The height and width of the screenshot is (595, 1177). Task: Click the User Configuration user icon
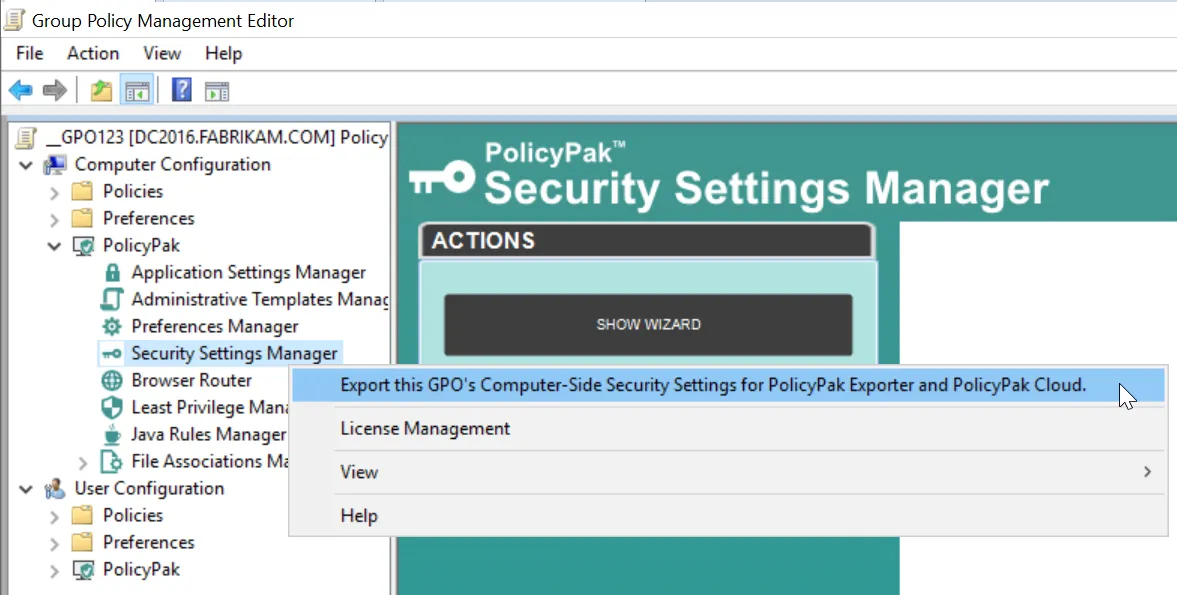[55, 488]
